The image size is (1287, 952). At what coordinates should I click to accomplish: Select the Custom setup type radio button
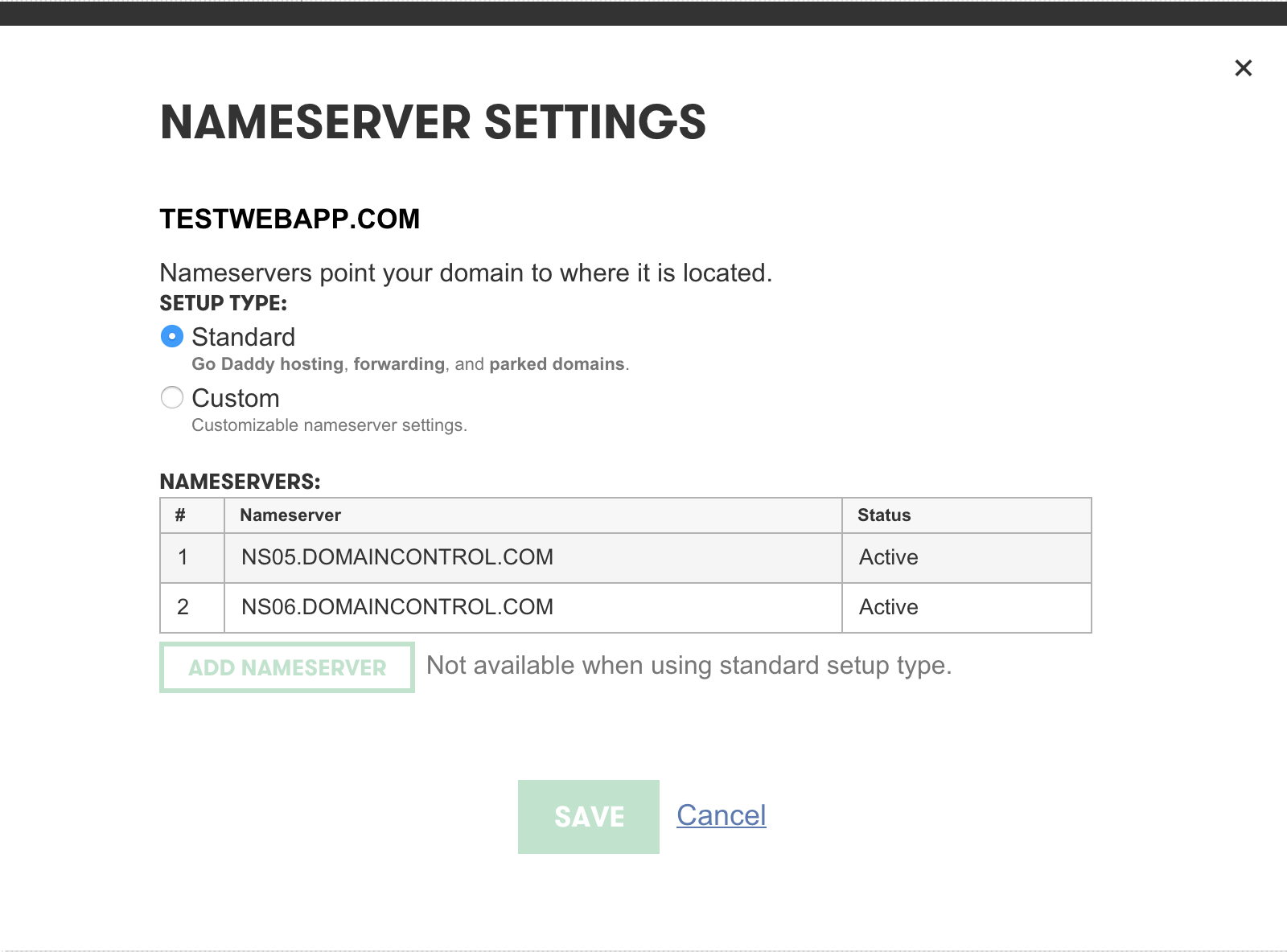click(172, 397)
